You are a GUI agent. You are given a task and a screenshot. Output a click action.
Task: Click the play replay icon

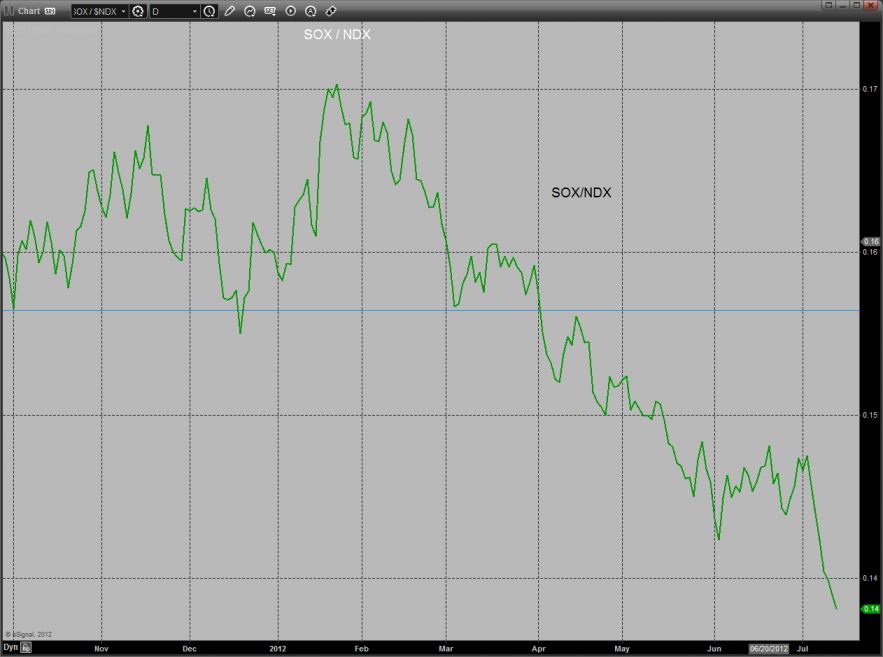[291, 11]
